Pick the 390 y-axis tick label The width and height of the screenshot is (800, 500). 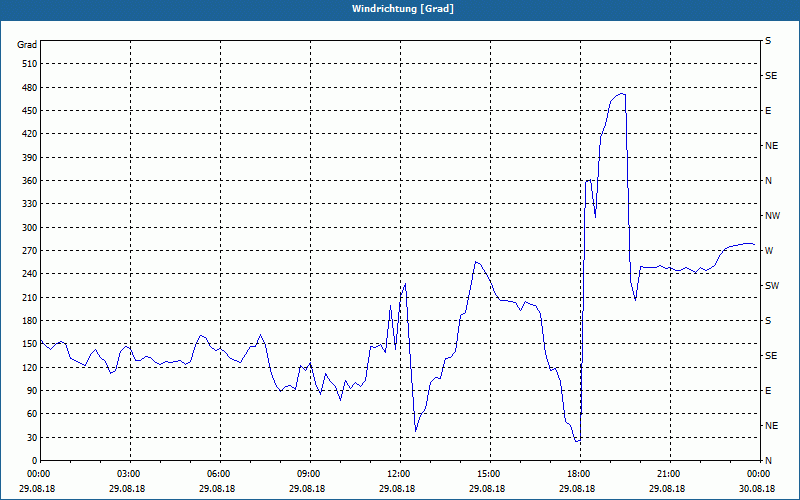(30, 158)
